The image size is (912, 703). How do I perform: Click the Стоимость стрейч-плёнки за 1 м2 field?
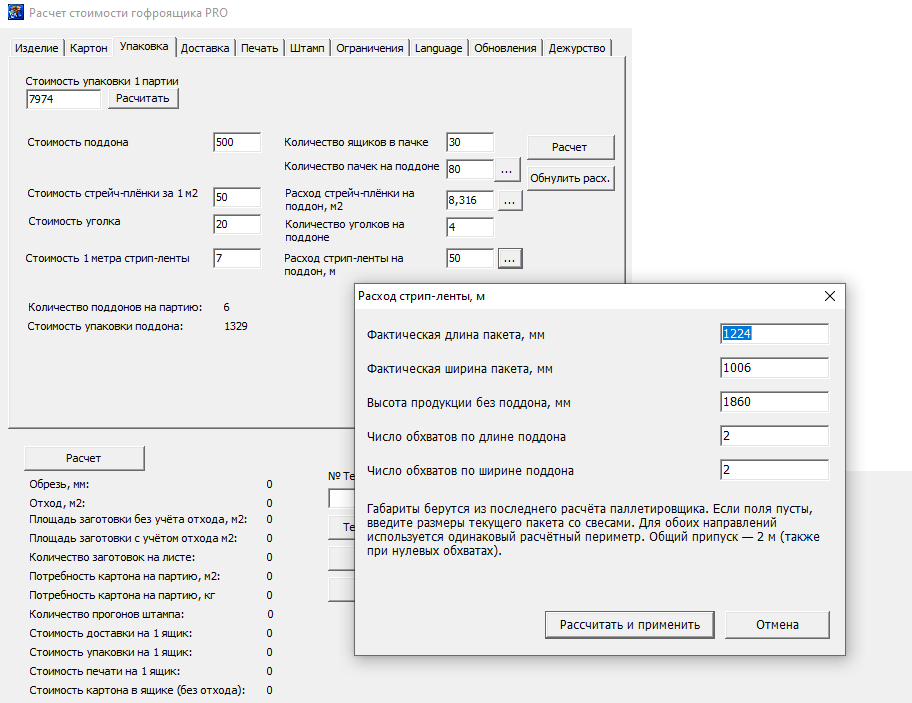pos(237,197)
